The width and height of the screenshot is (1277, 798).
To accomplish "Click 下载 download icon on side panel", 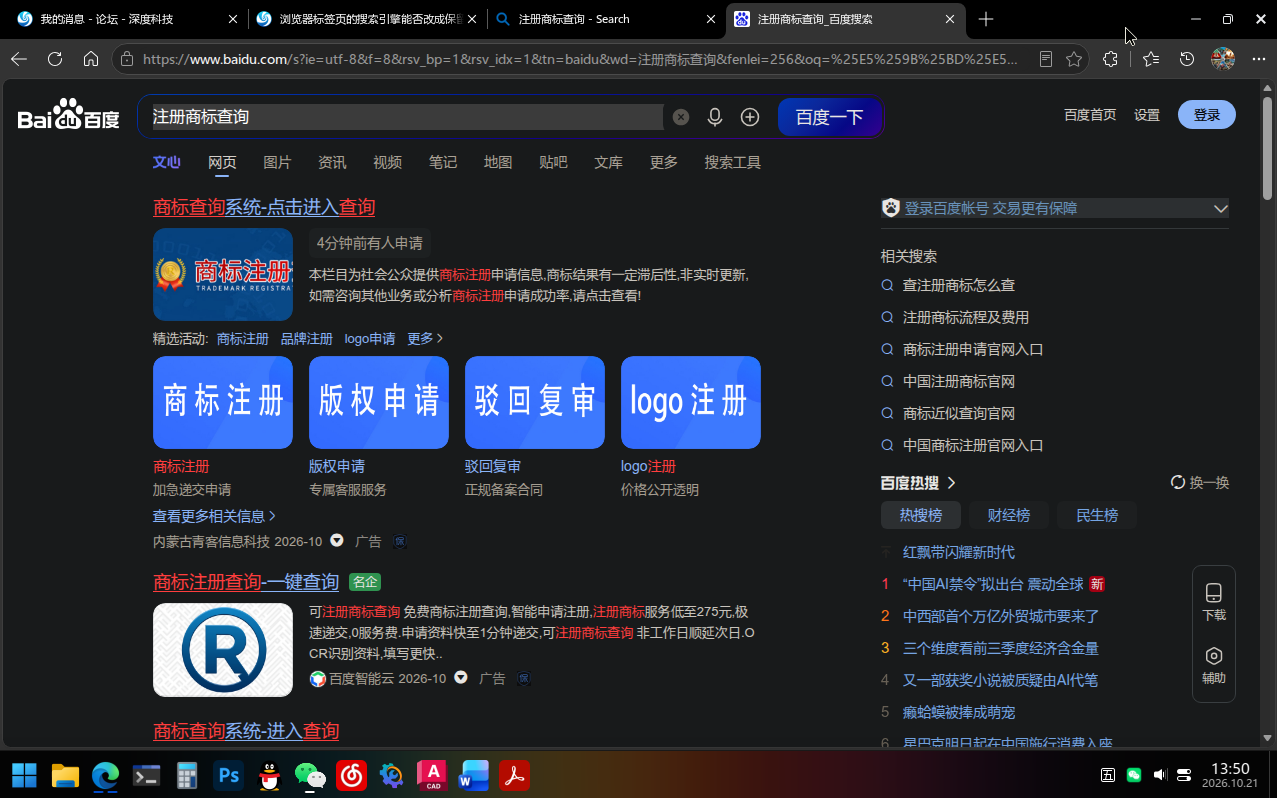I will 1214,602.
